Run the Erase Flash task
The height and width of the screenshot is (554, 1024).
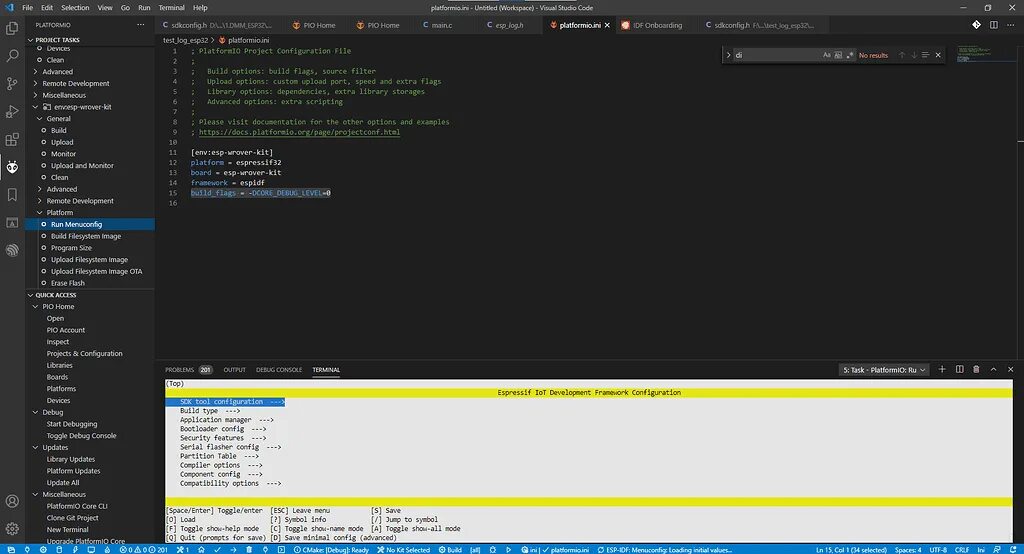pos(68,283)
